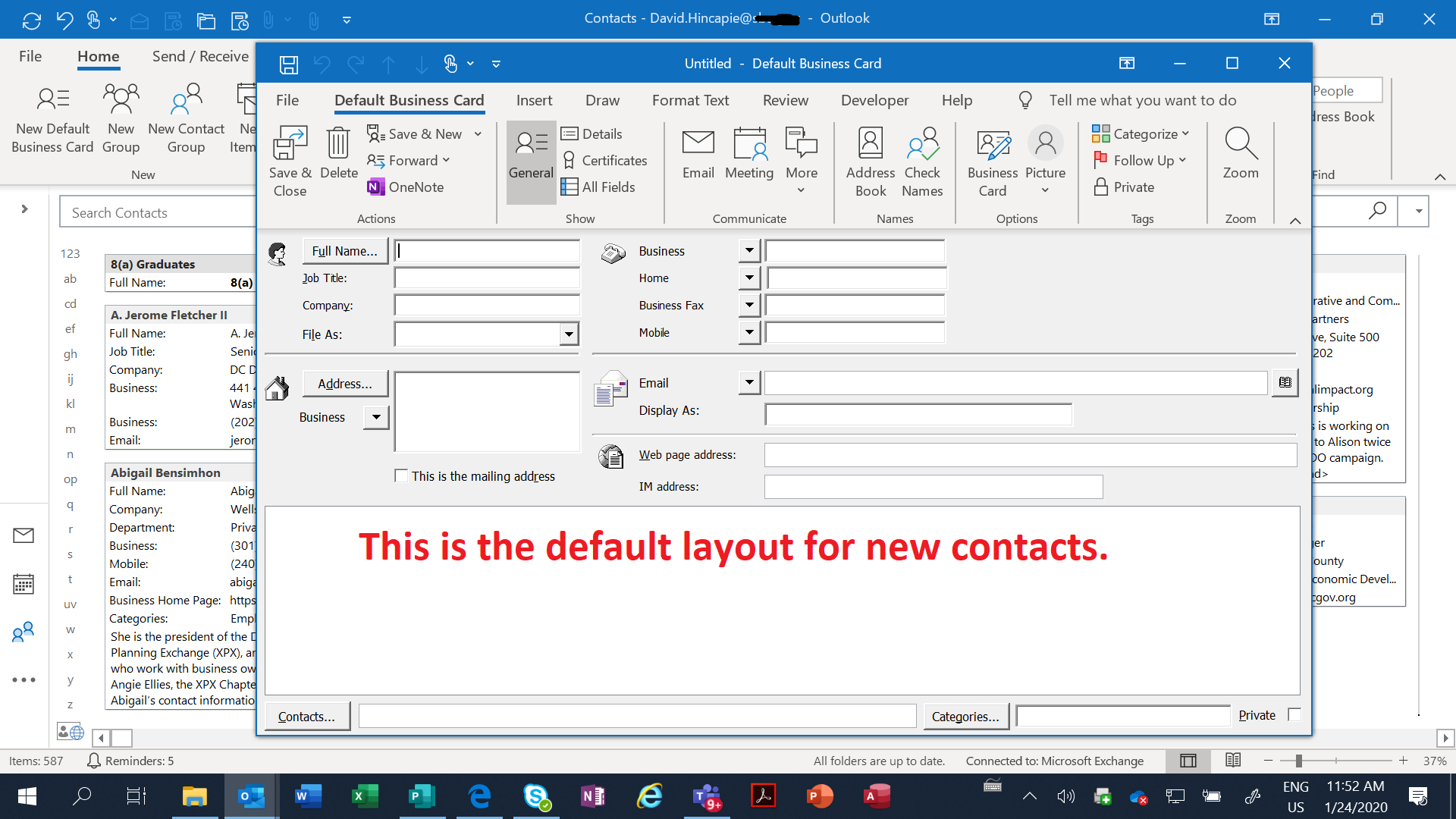This screenshot has height=819, width=1456.
Task: Click the zoom in plus button
Action: coord(1403,761)
